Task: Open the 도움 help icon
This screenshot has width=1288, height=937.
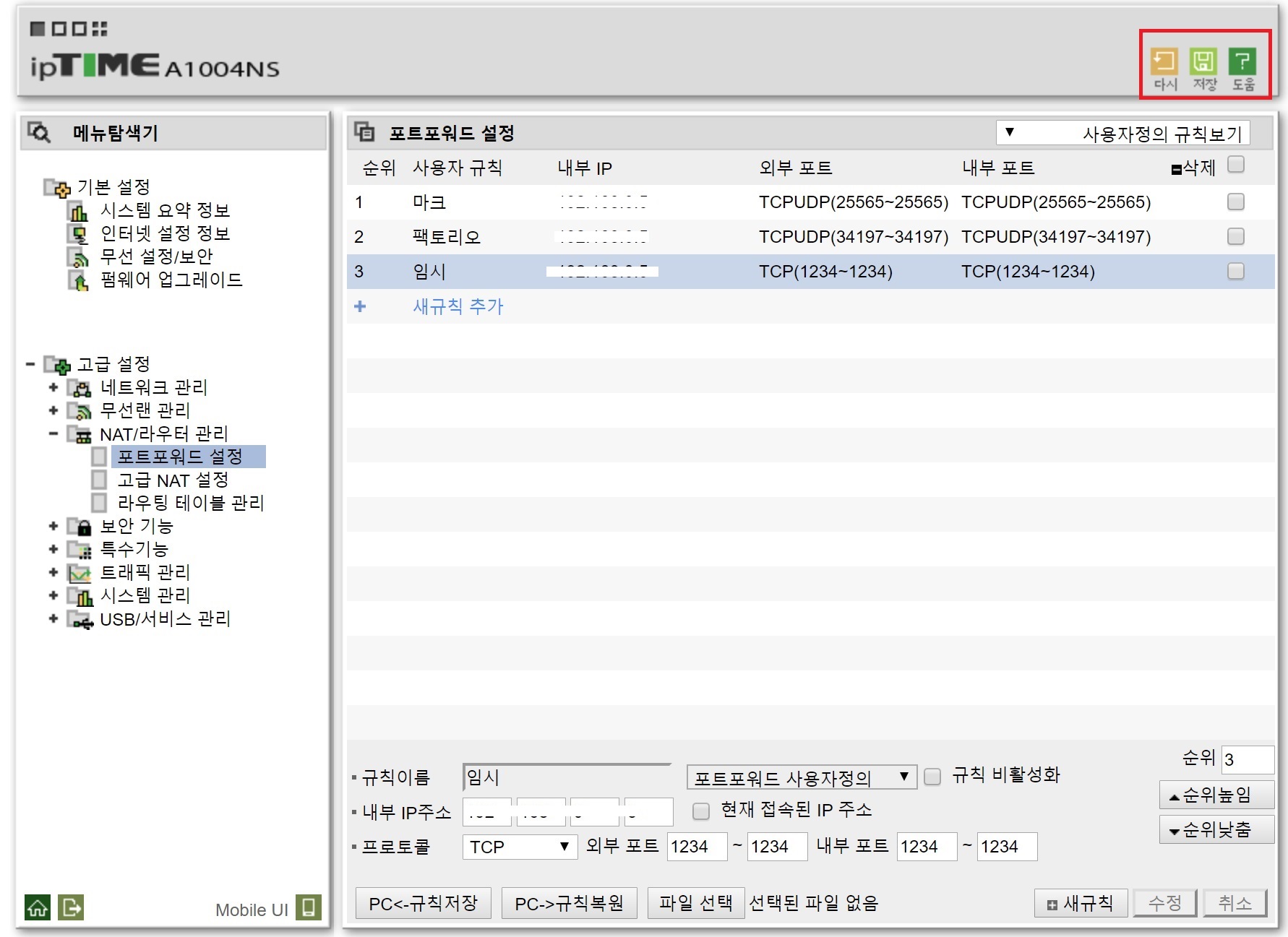Action: pos(1242,61)
